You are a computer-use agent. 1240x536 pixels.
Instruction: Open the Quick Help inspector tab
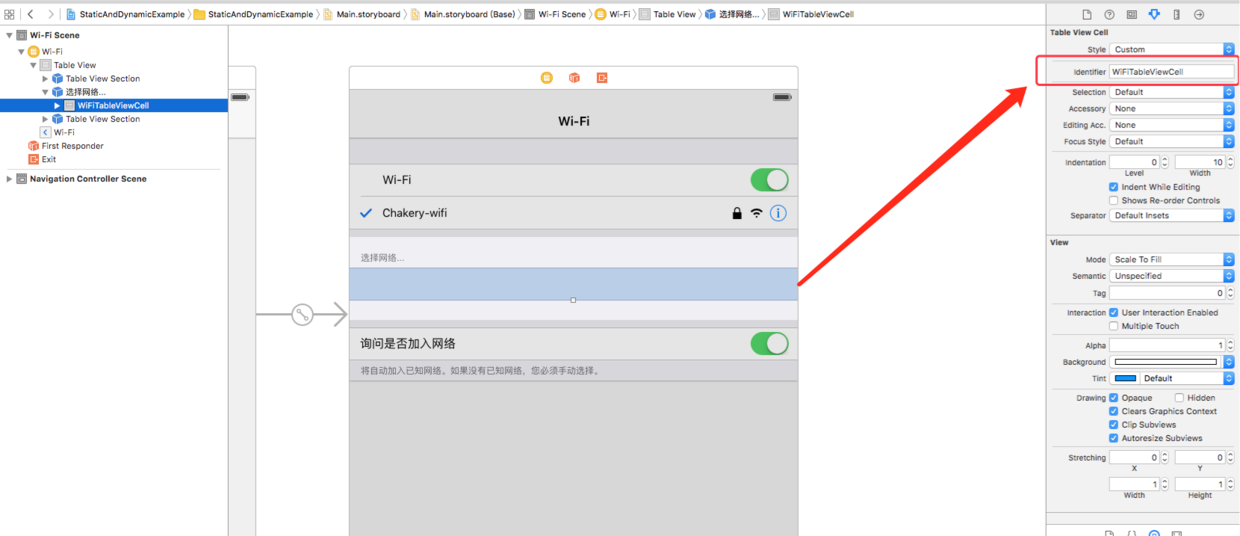[1109, 15]
